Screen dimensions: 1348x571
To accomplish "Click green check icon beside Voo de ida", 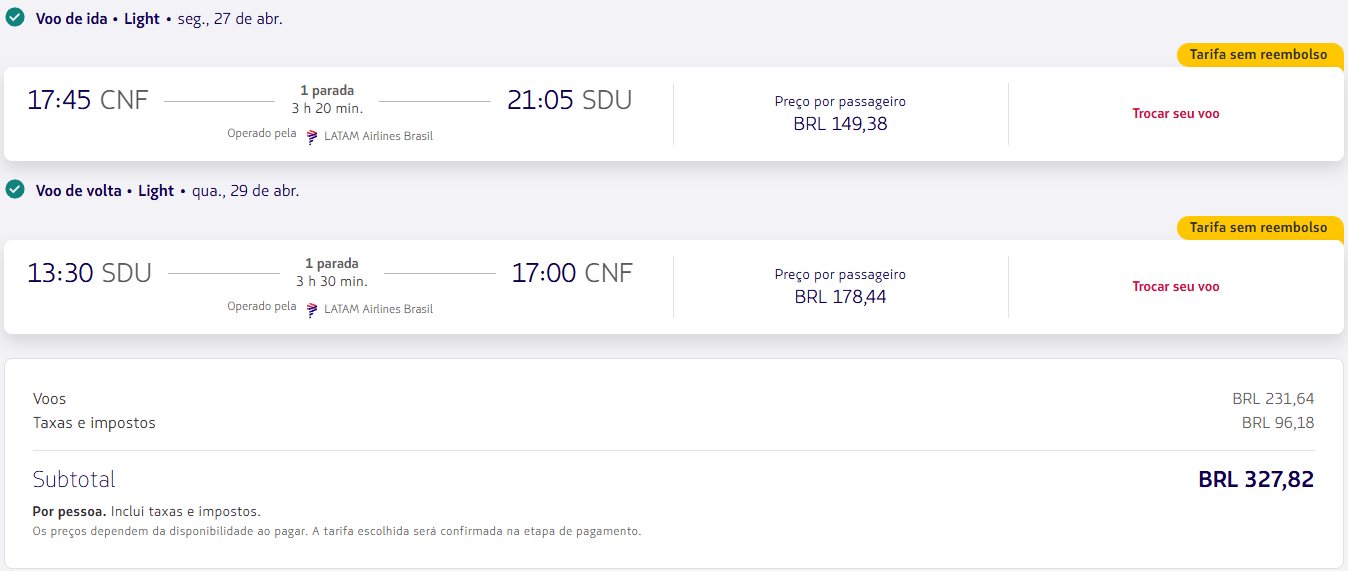I will tap(15, 18).
